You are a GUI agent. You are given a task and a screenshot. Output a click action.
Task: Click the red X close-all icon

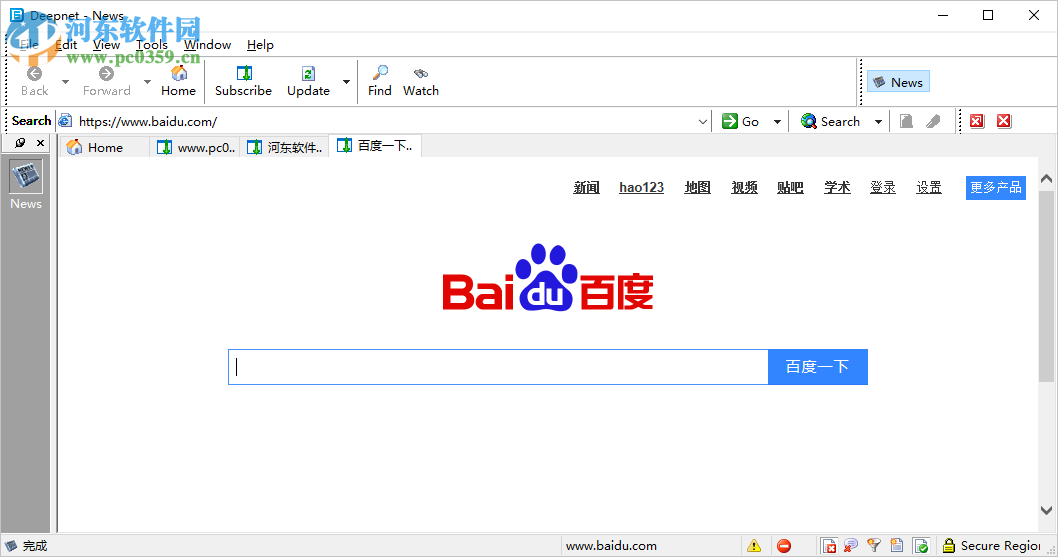click(1004, 122)
